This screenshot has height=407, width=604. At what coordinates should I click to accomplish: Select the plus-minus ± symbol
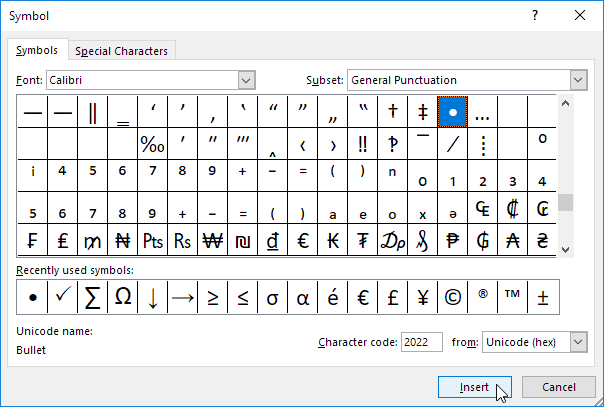543,297
